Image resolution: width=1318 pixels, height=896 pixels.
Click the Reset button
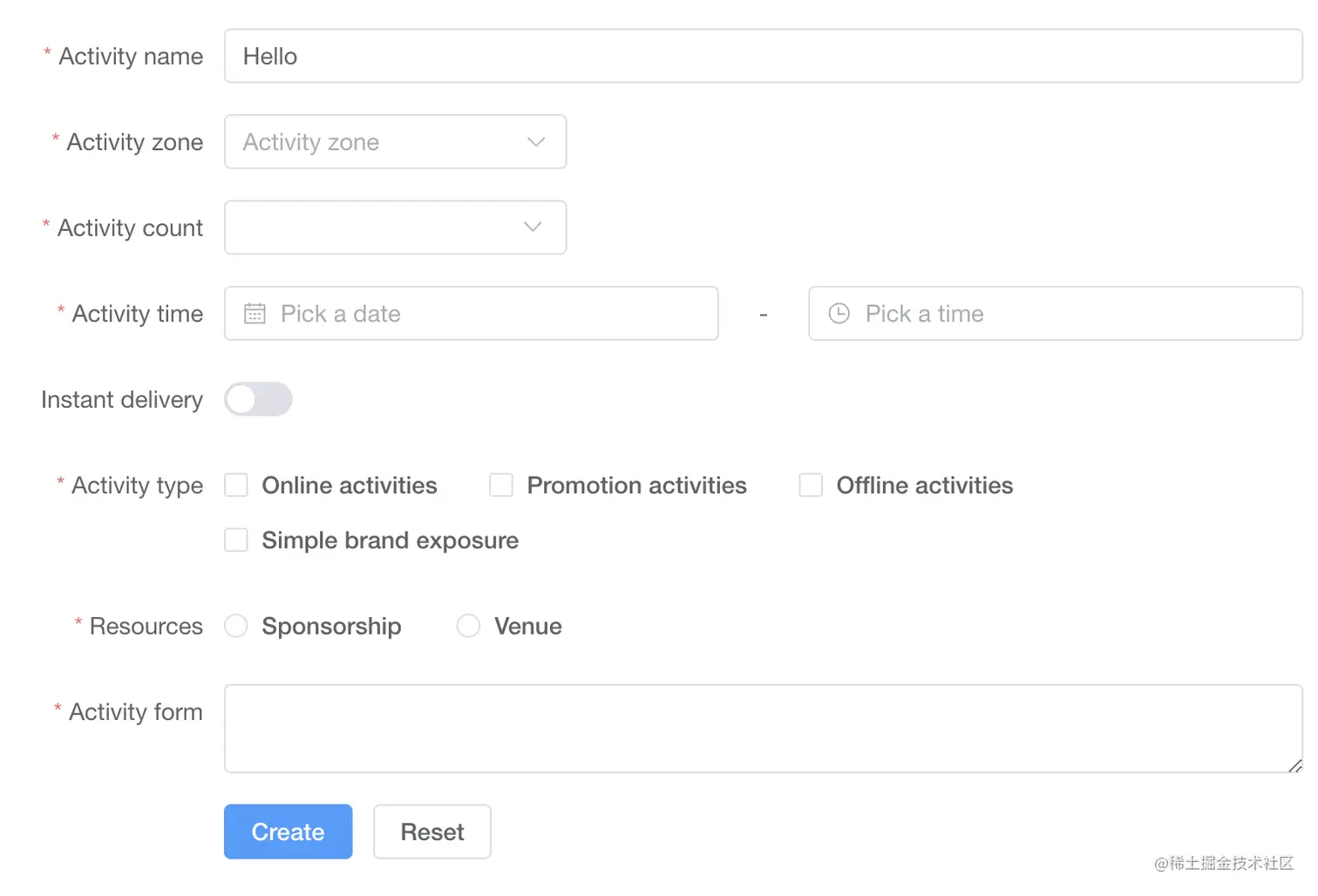pyautogui.click(x=432, y=832)
